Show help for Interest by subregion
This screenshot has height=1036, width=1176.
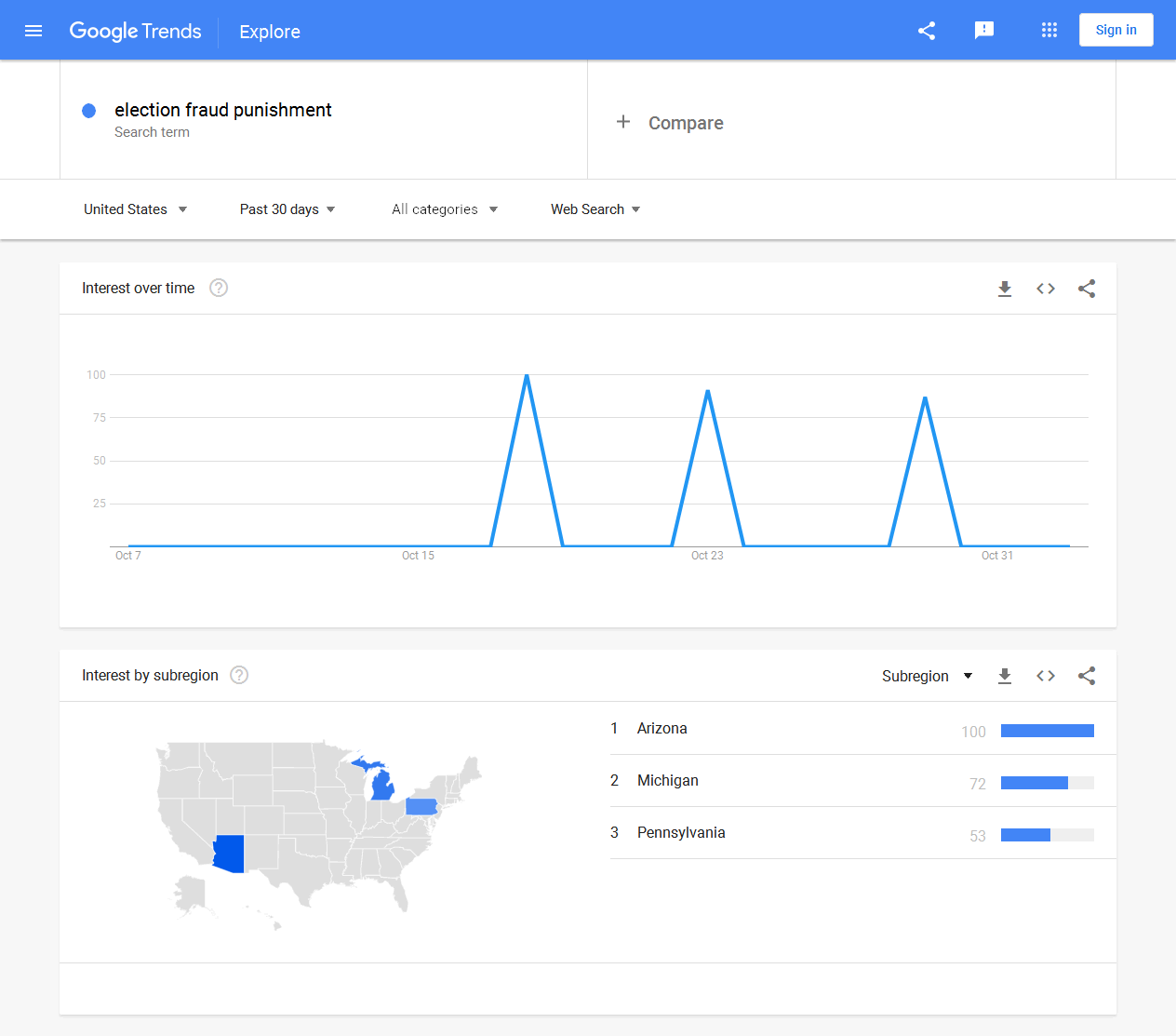[239, 676]
